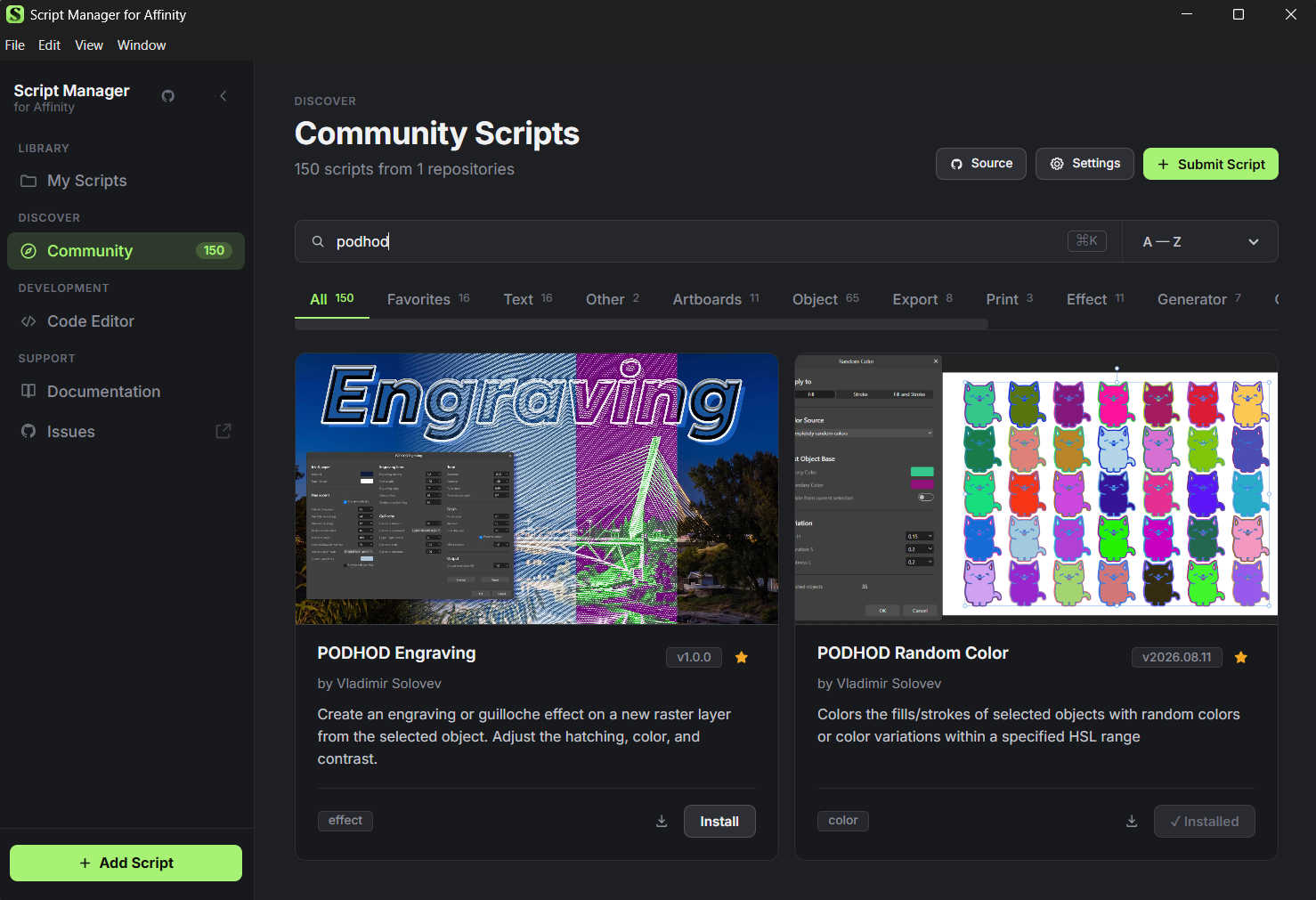Switch to the Other tab
This screenshot has height=900, width=1316.
tap(613, 299)
